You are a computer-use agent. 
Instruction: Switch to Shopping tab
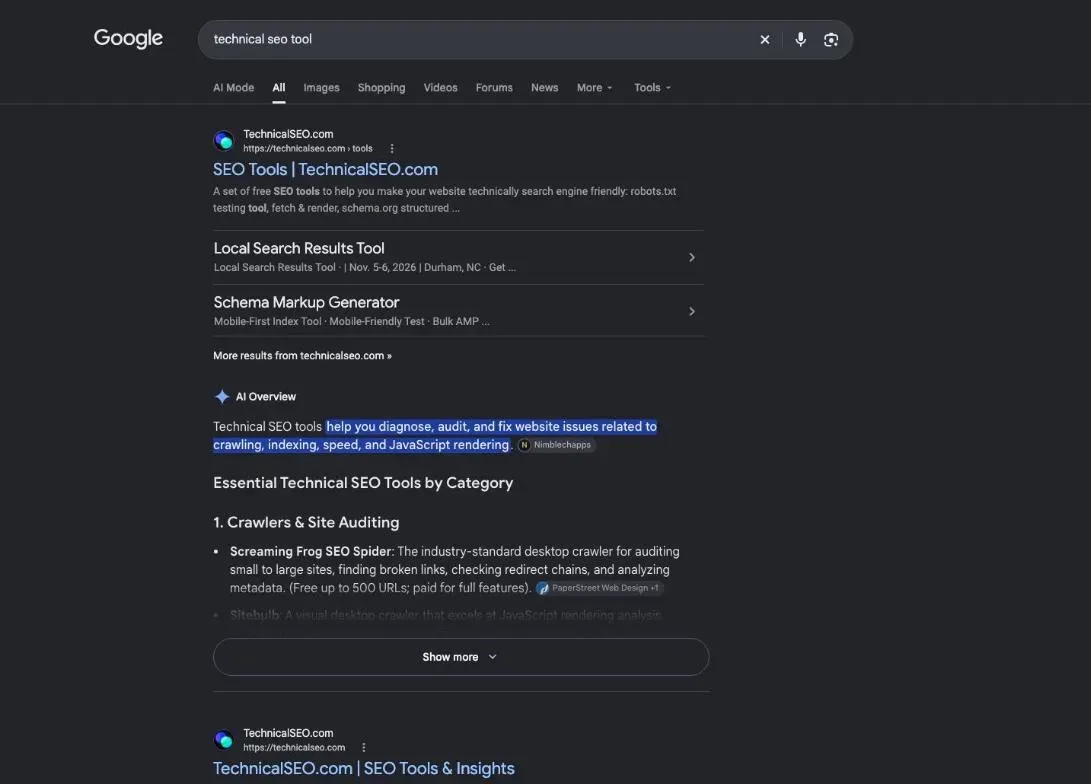[x=381, y=88]
